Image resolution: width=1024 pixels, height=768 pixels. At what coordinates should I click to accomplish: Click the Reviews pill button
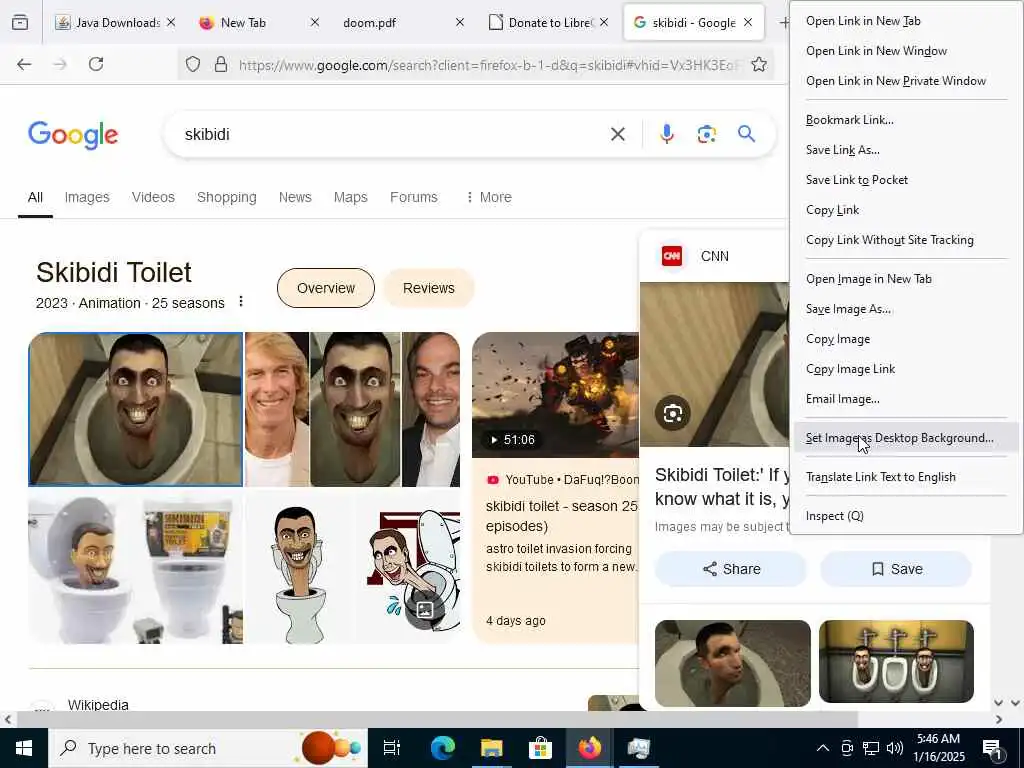click(428, 288)
